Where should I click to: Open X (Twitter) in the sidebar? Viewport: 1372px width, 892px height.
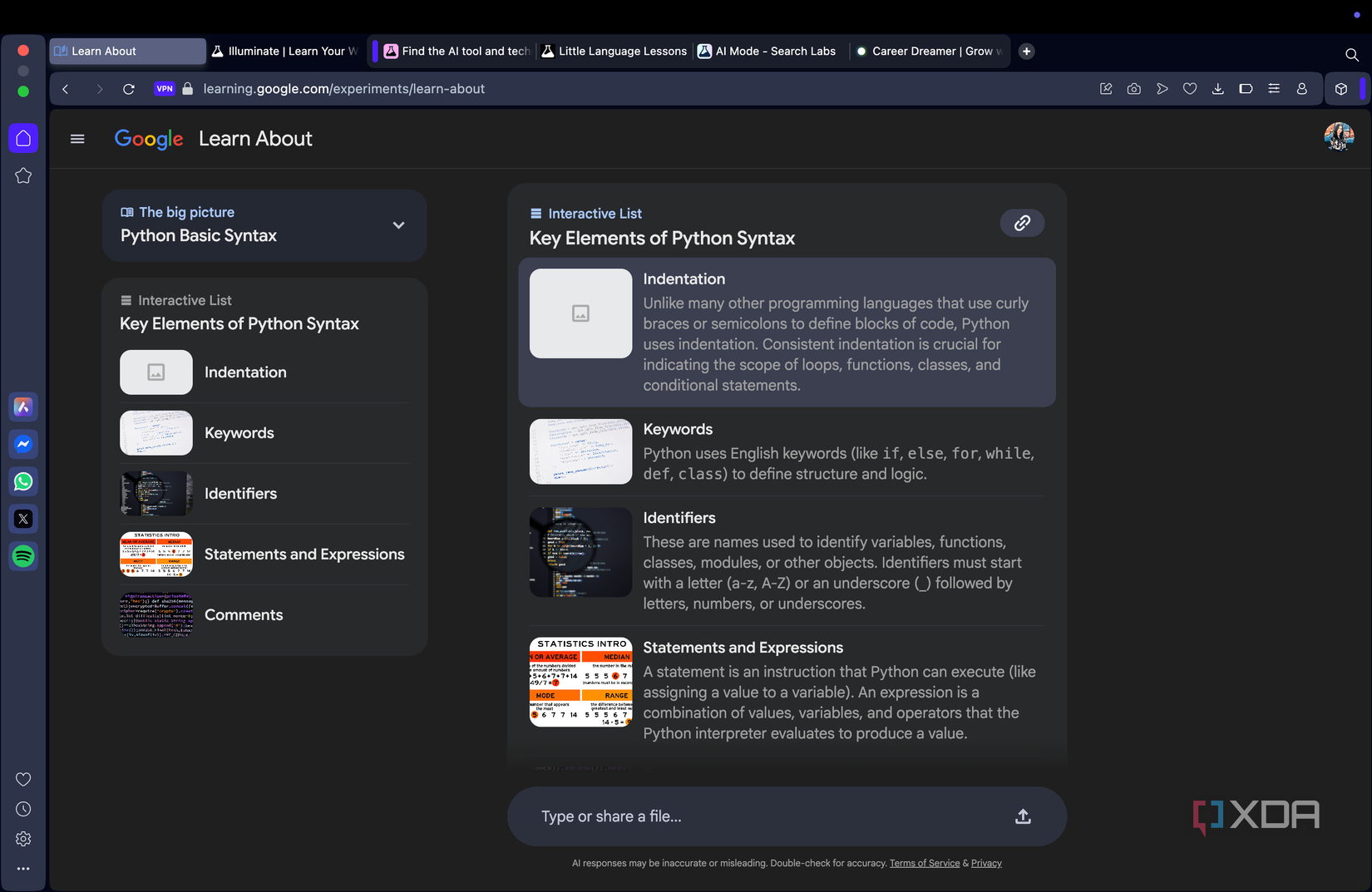point(23,519)
